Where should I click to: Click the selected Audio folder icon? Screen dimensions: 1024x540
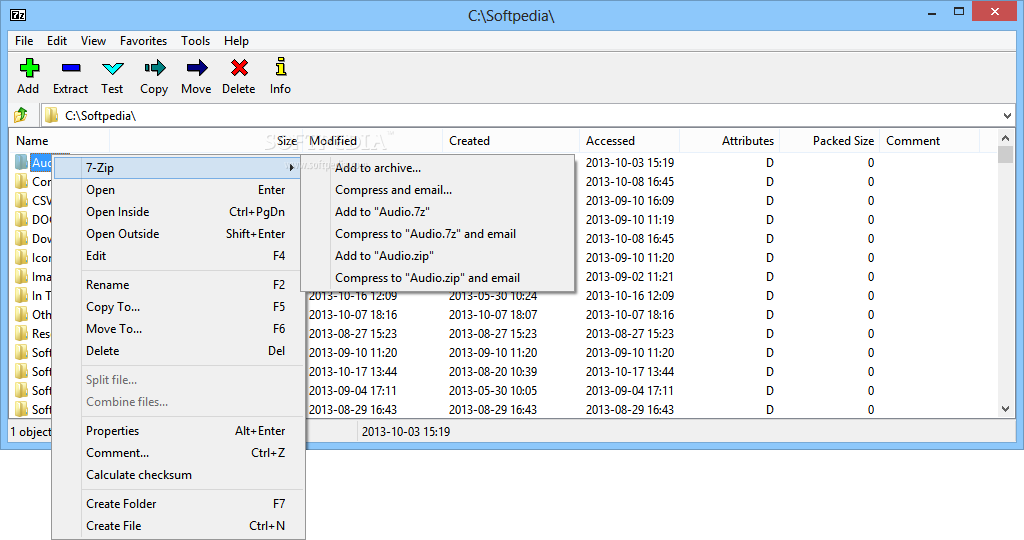22,162
